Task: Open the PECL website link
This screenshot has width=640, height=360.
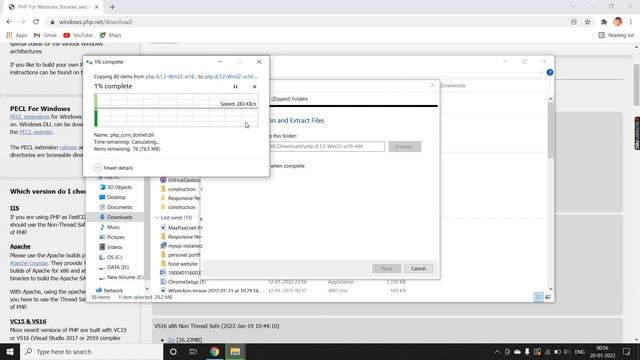Action: coord(36,132)
